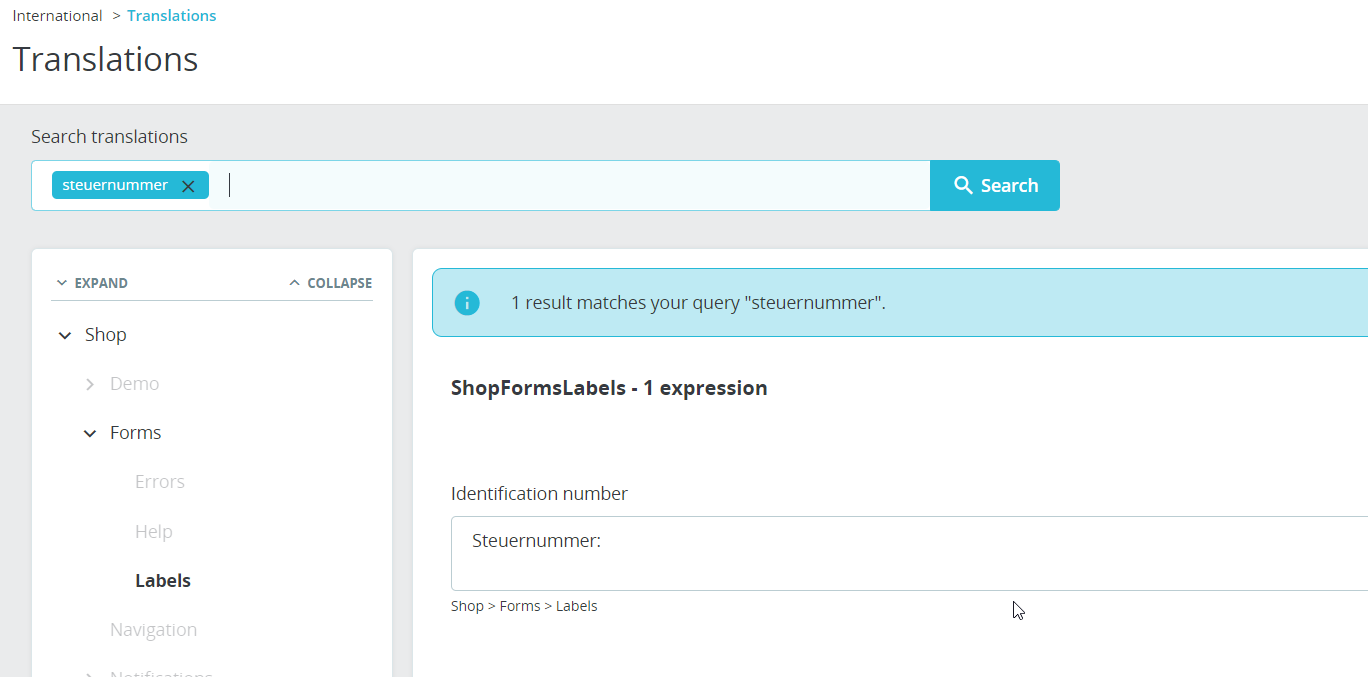Expand the Demo chevron arrow

point(90,384)
